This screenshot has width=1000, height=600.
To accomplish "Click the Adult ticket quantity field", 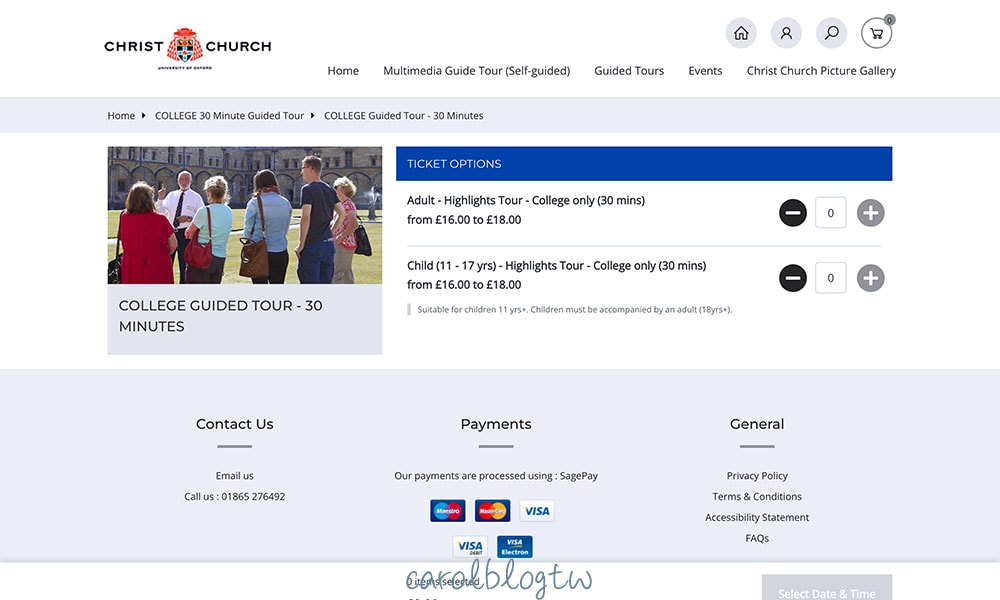I will (x=830, y=213).
